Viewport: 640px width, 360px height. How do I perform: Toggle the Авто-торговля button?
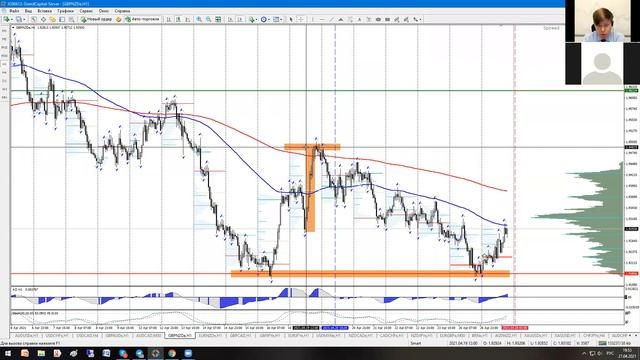pyautogui.click(x=142, y=19)
